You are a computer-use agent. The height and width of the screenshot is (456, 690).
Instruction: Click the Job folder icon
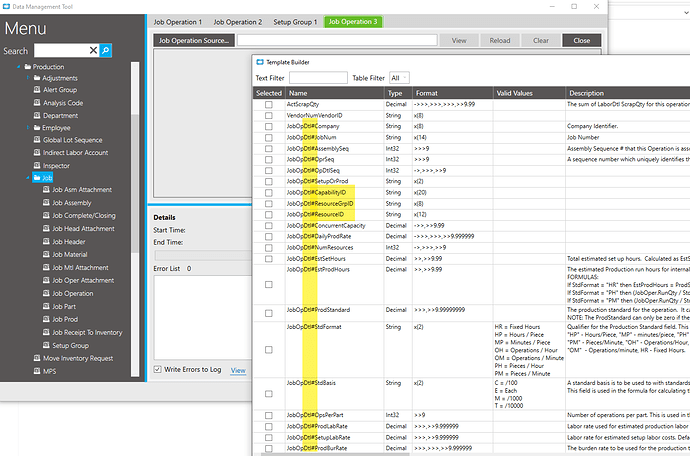tap(37, 177)
